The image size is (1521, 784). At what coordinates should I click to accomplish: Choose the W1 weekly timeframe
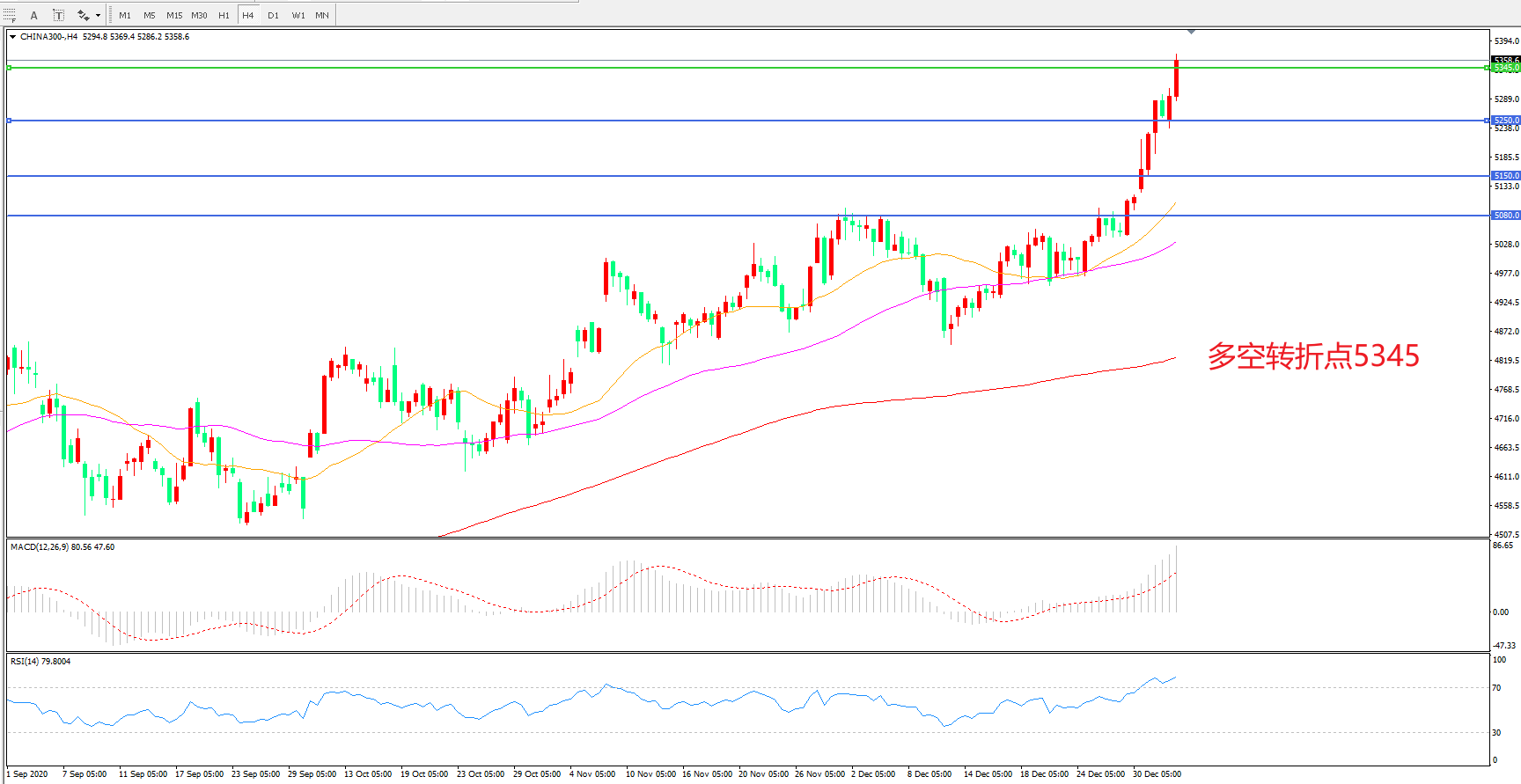(x=298, y=15)
